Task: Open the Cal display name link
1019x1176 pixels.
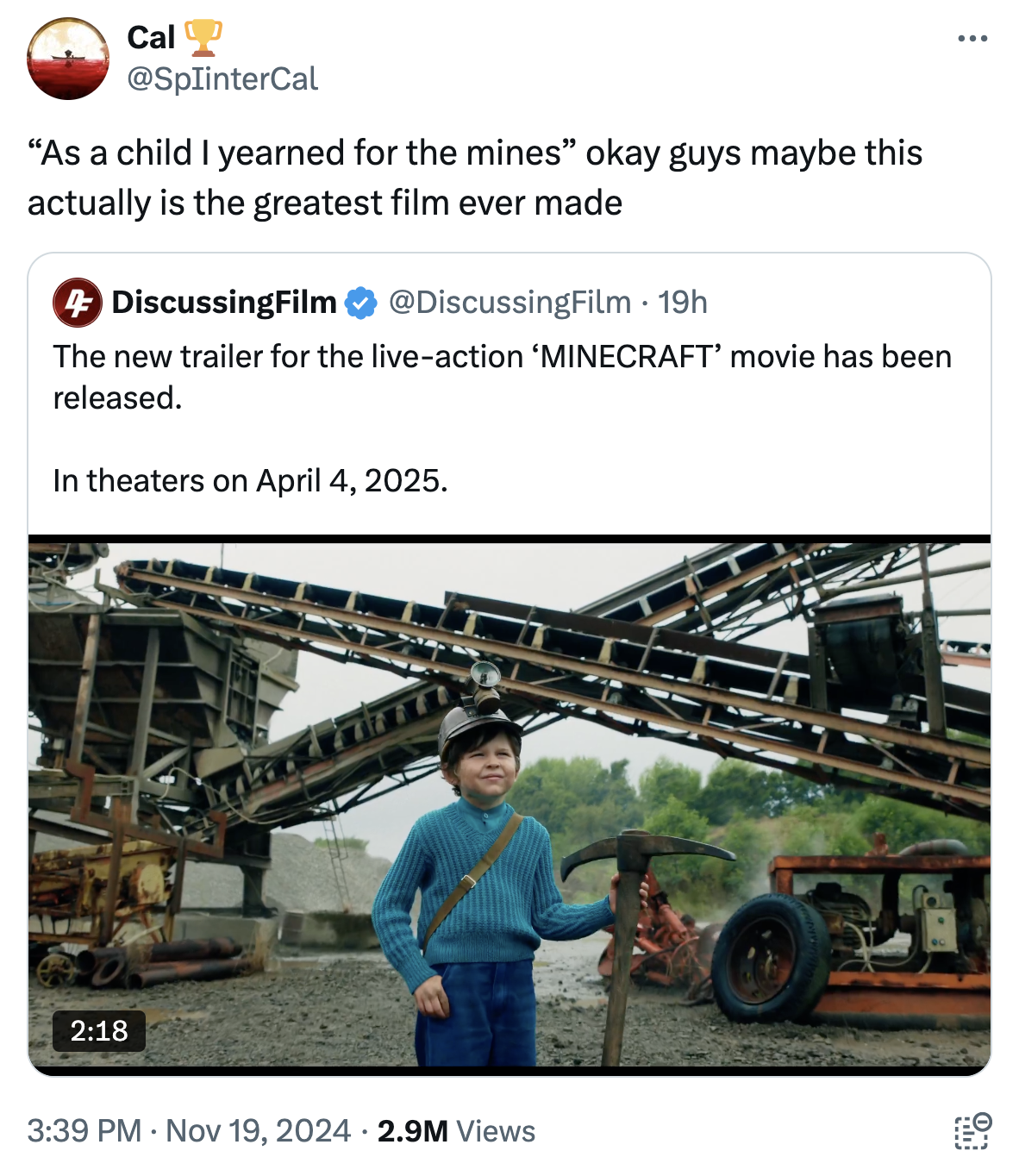Action: point(151,37)
